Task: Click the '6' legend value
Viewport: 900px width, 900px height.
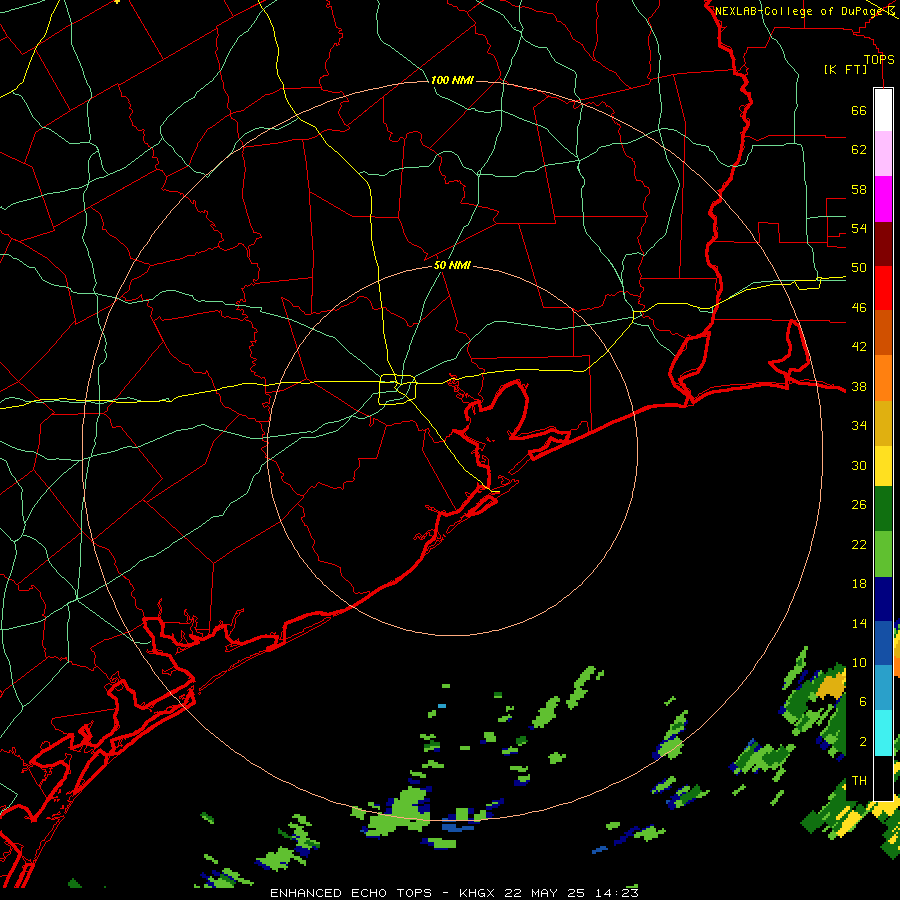Action: pyautogui.click(x=862, y=701)
